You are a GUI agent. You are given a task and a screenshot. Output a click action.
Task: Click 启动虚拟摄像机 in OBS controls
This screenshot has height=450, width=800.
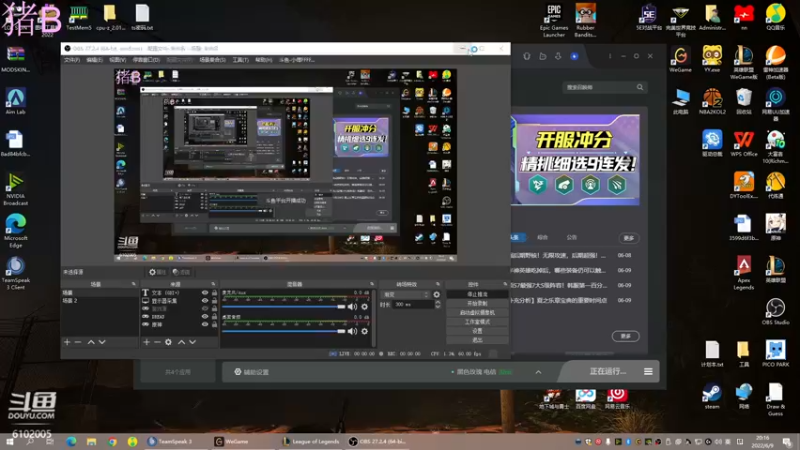[x=477, y=313]
